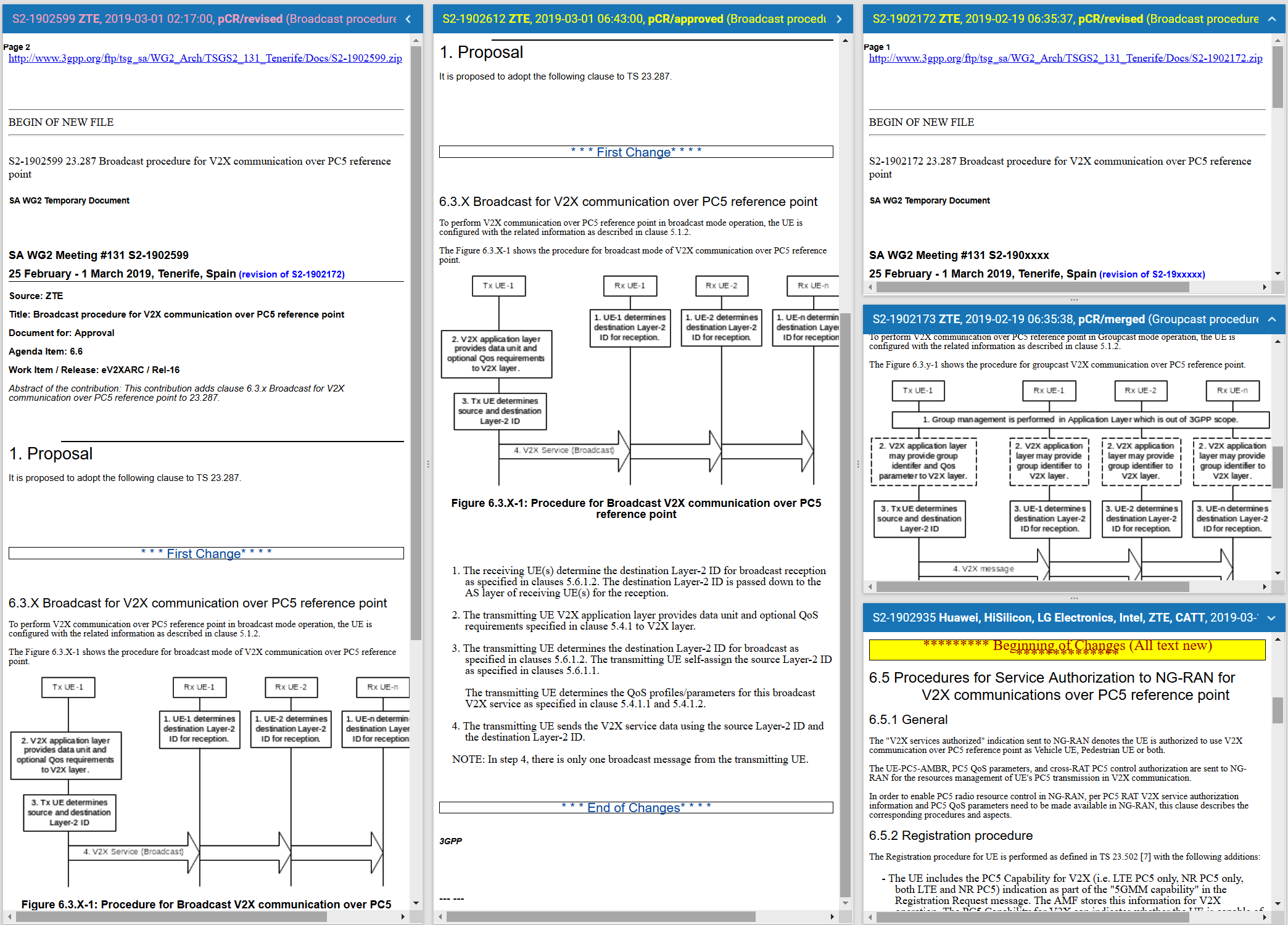Click Figure 6.3.X-1 caption in middle panel

point(636,509)
